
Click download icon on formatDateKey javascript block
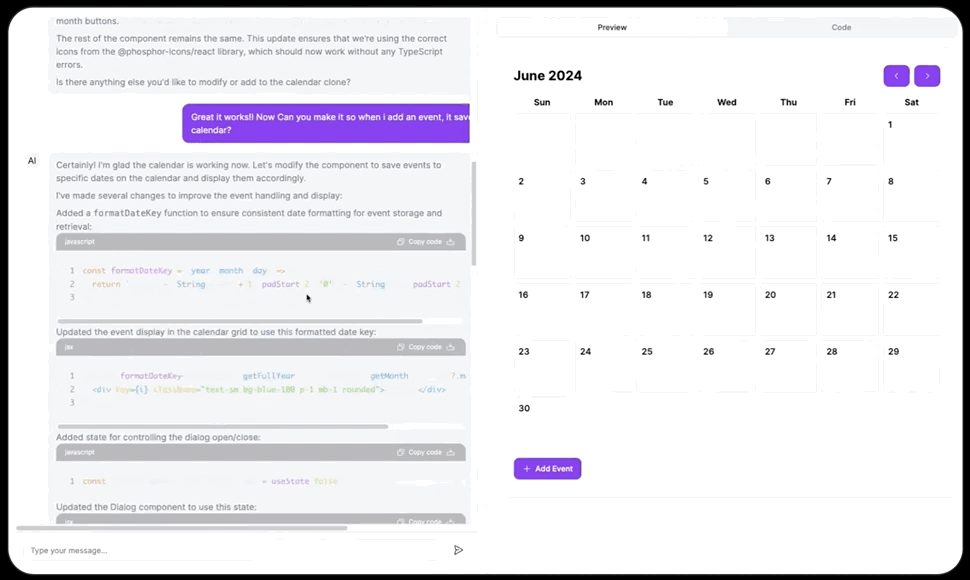[x=451, y=242]
